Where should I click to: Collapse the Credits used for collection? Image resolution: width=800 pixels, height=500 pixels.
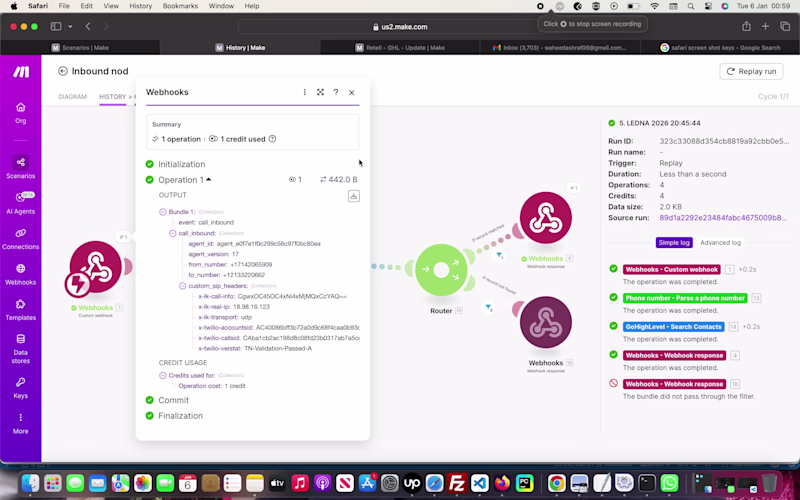[163, 376]
